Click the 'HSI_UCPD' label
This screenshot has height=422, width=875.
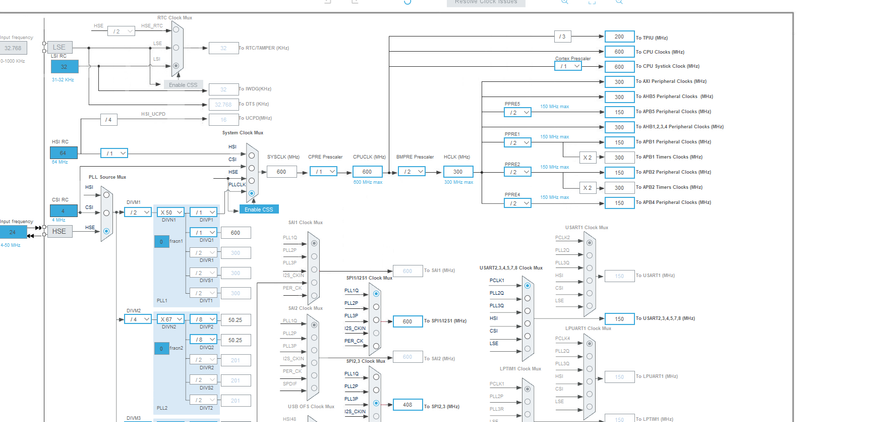pos(153,114)
